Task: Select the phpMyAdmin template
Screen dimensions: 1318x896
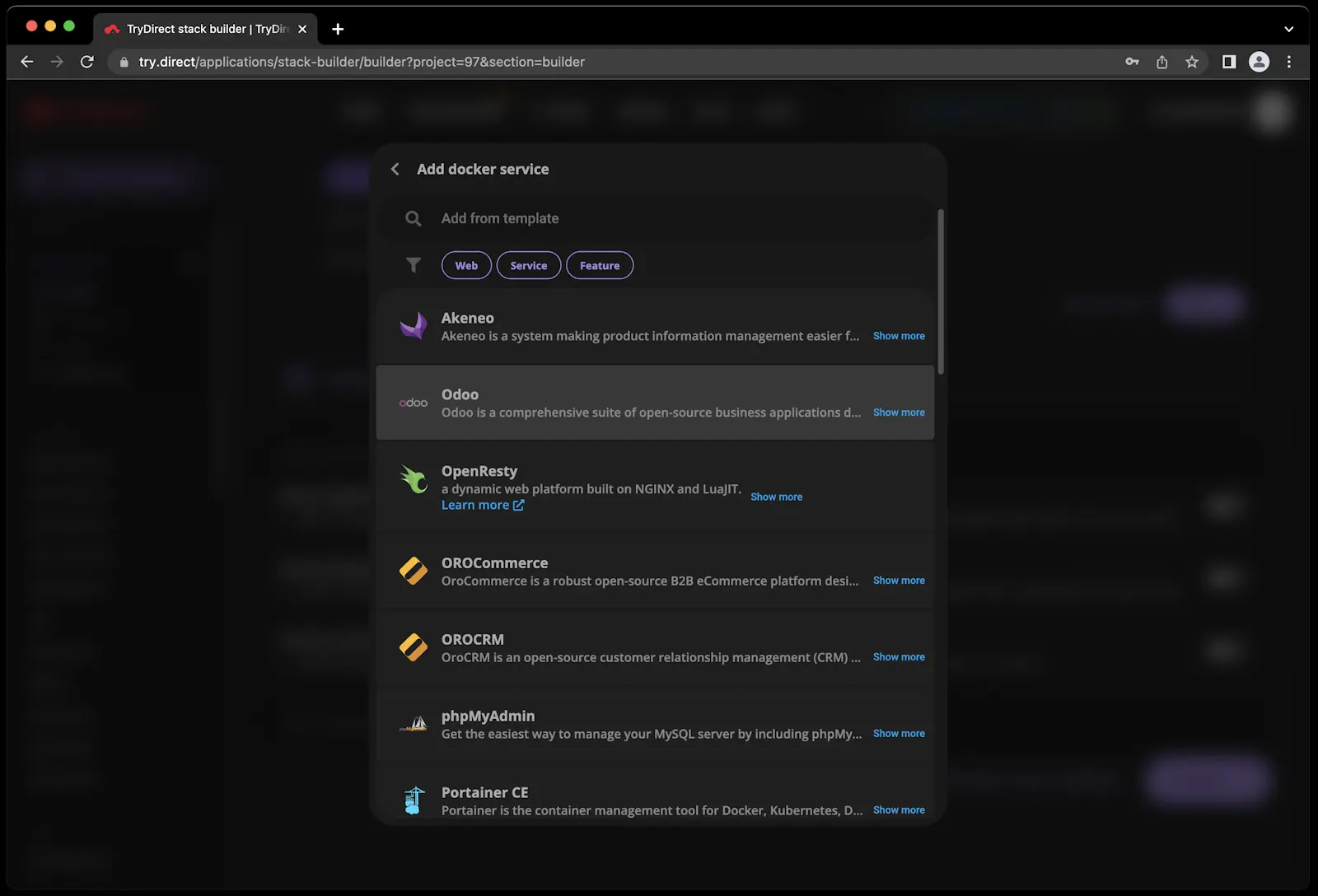Action: (x=655, y=724)
